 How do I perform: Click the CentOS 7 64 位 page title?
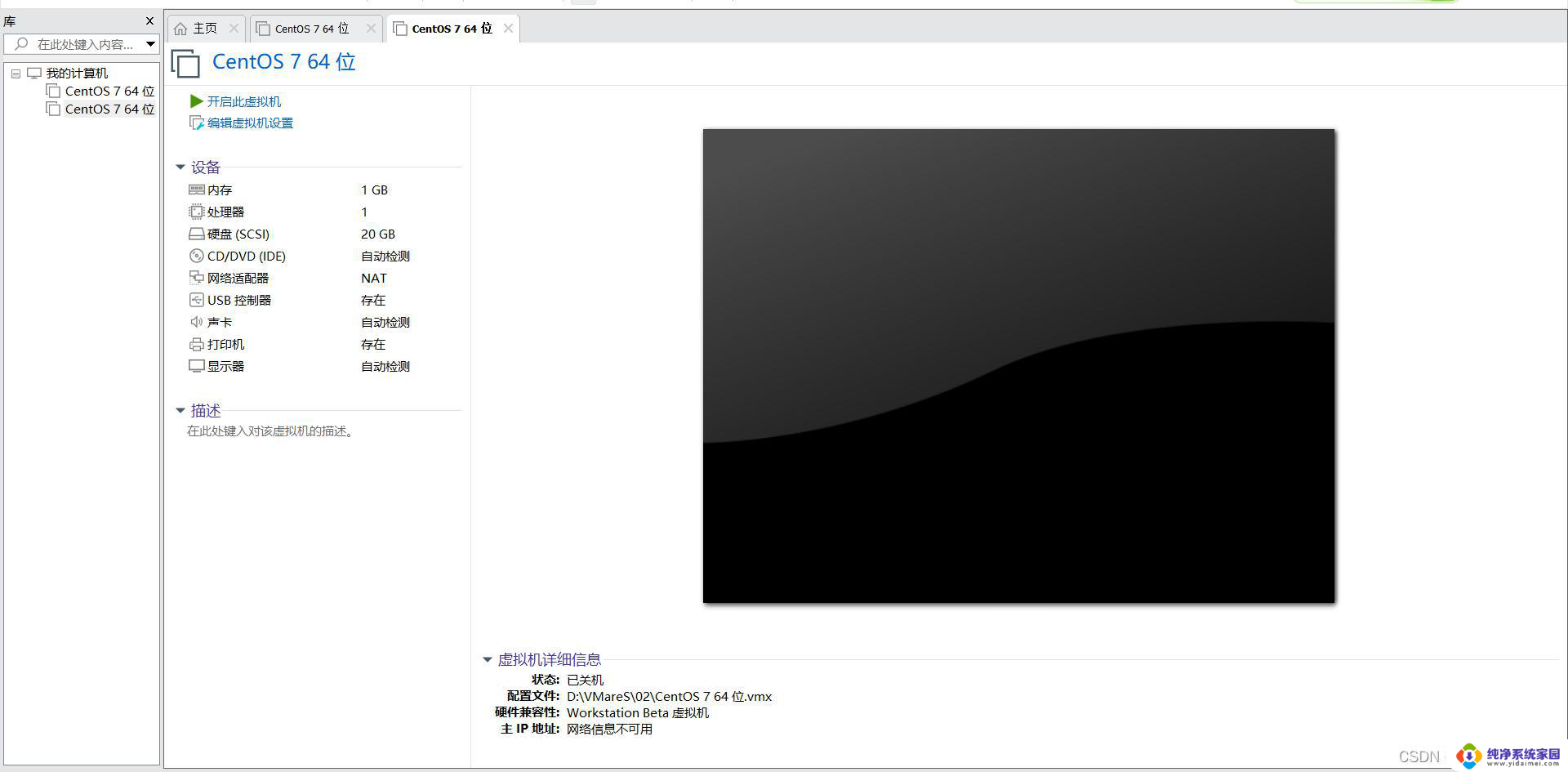pyautogui.click(x=283, y=62)
